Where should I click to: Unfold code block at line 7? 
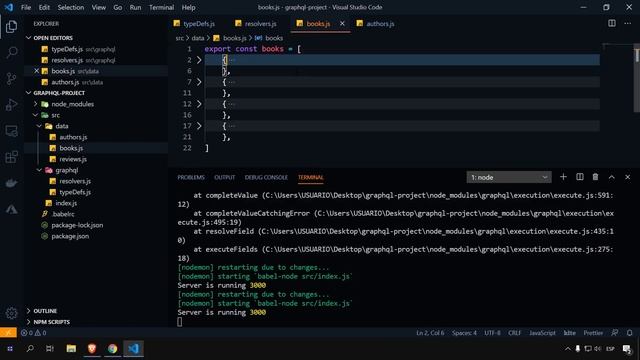(199, 82)
